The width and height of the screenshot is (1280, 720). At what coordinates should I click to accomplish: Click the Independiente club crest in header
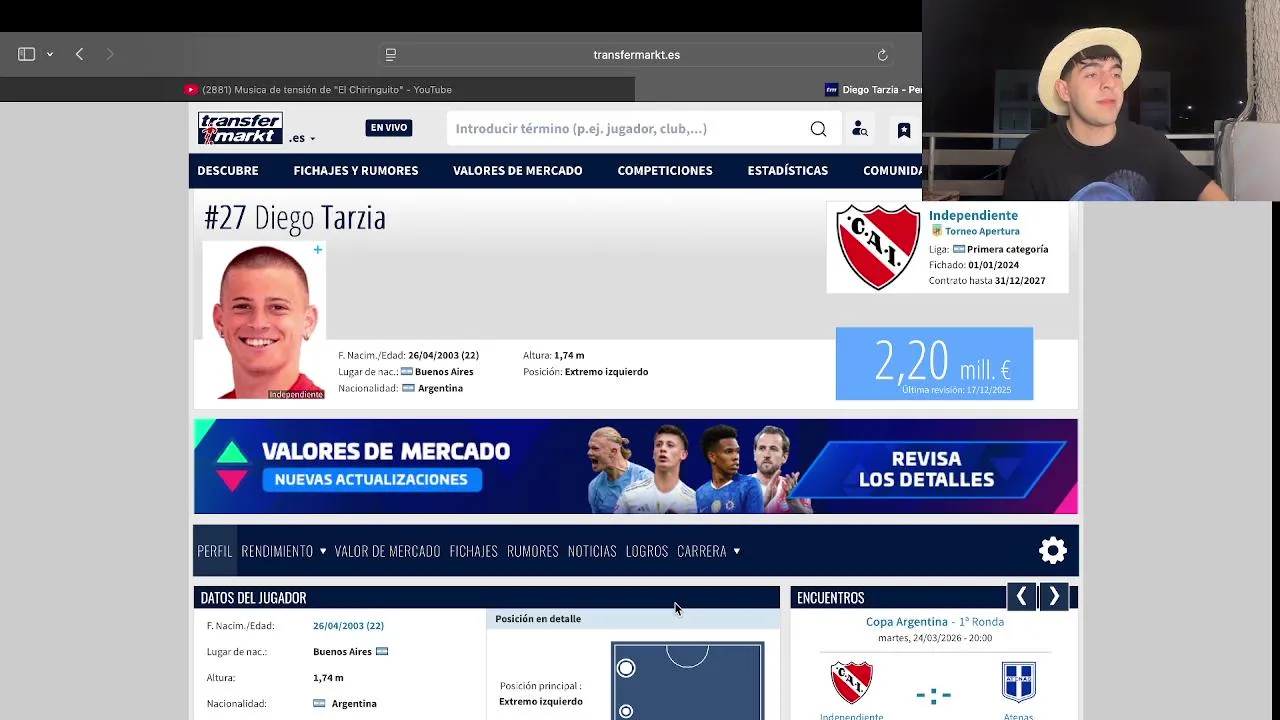878,247
